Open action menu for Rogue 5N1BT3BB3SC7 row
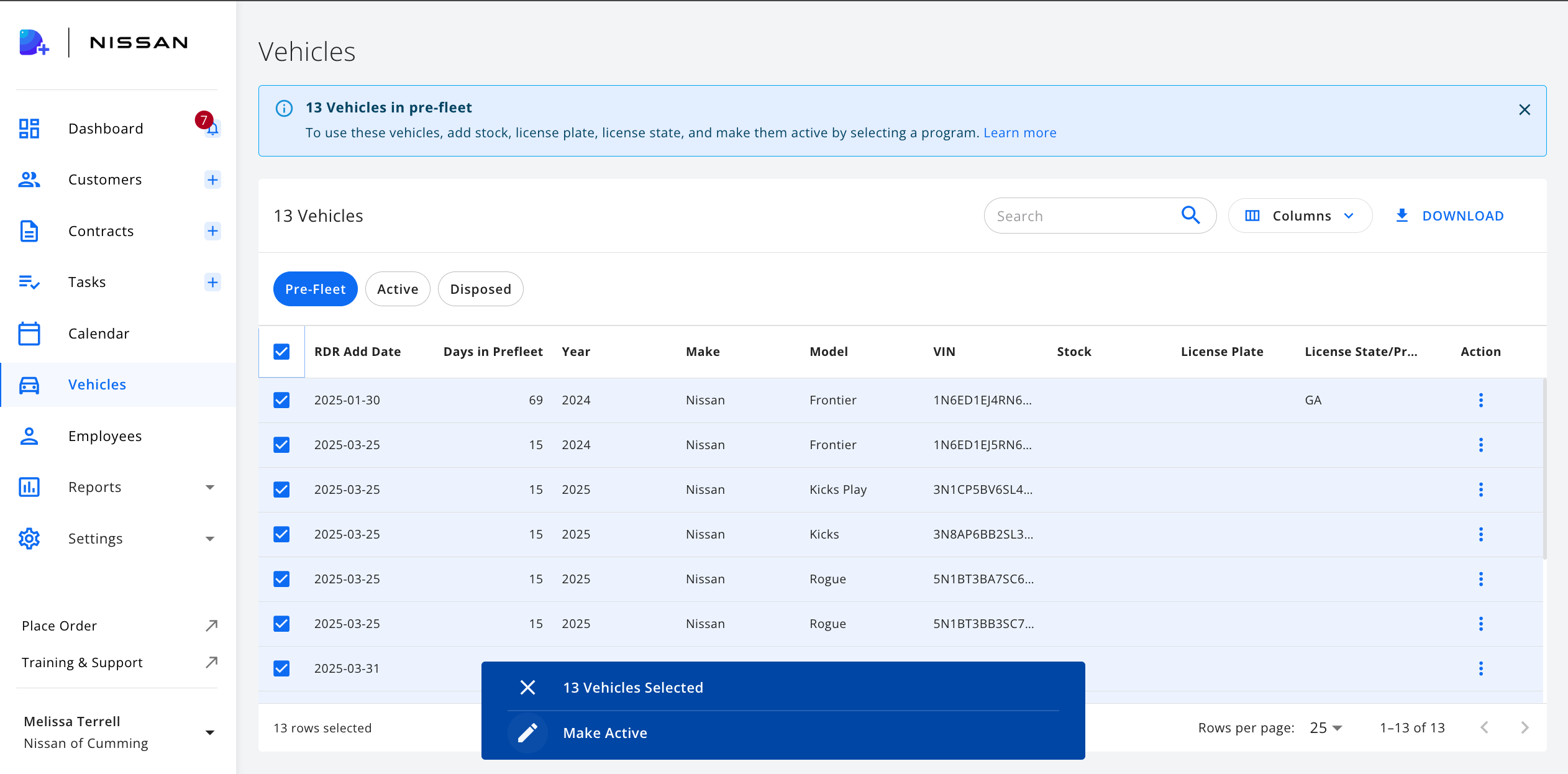The image size is (1568, 774). tap(1481, 624)
